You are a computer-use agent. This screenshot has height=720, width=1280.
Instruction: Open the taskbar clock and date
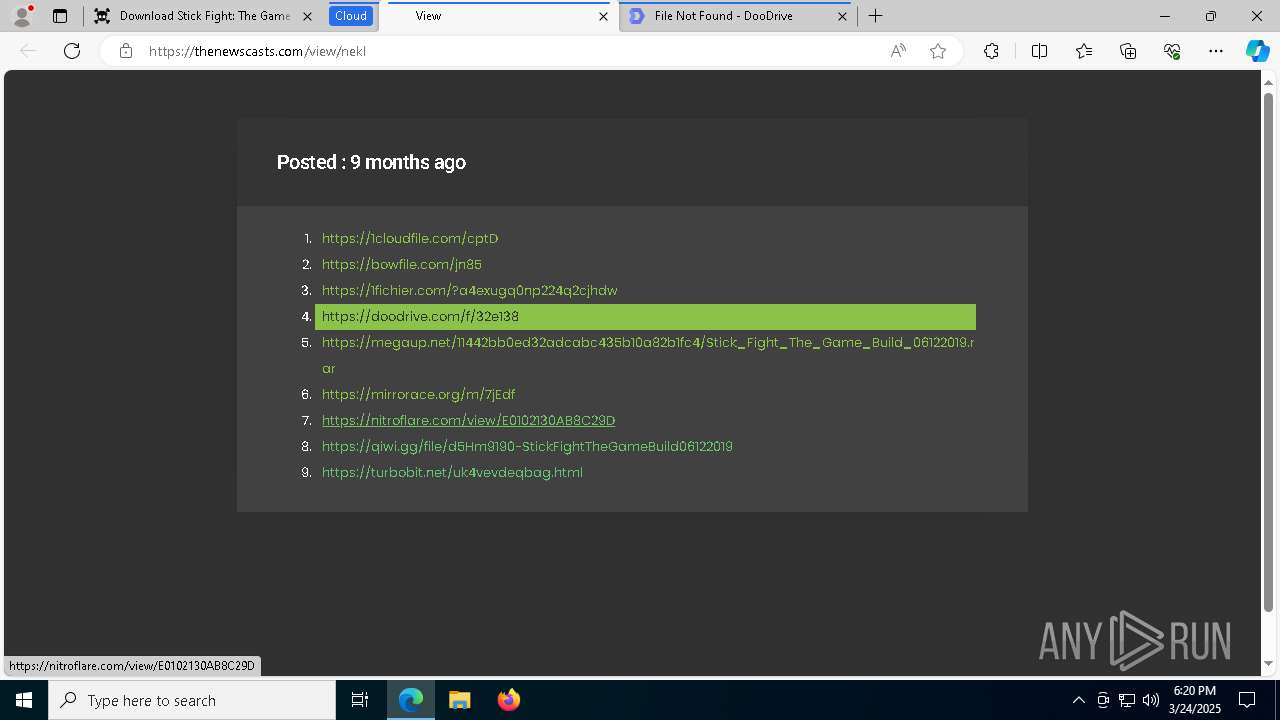point(1195,700)
